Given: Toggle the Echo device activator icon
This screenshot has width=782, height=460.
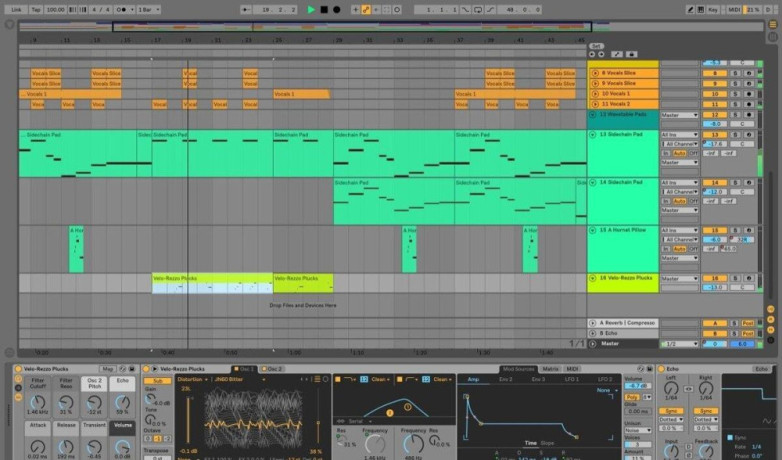Looking at the screenshot, I should coord(662,369).
